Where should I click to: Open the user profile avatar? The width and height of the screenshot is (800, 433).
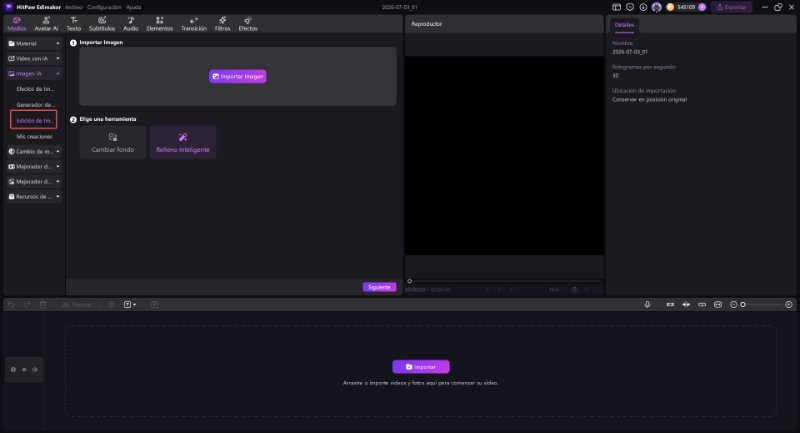[x=657, y=7]
